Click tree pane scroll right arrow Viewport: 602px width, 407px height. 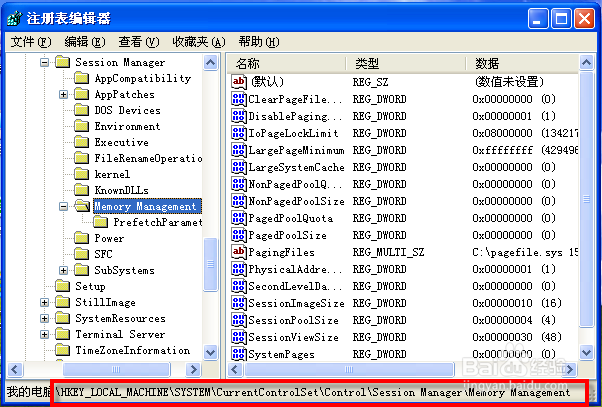tap(193, 369)
